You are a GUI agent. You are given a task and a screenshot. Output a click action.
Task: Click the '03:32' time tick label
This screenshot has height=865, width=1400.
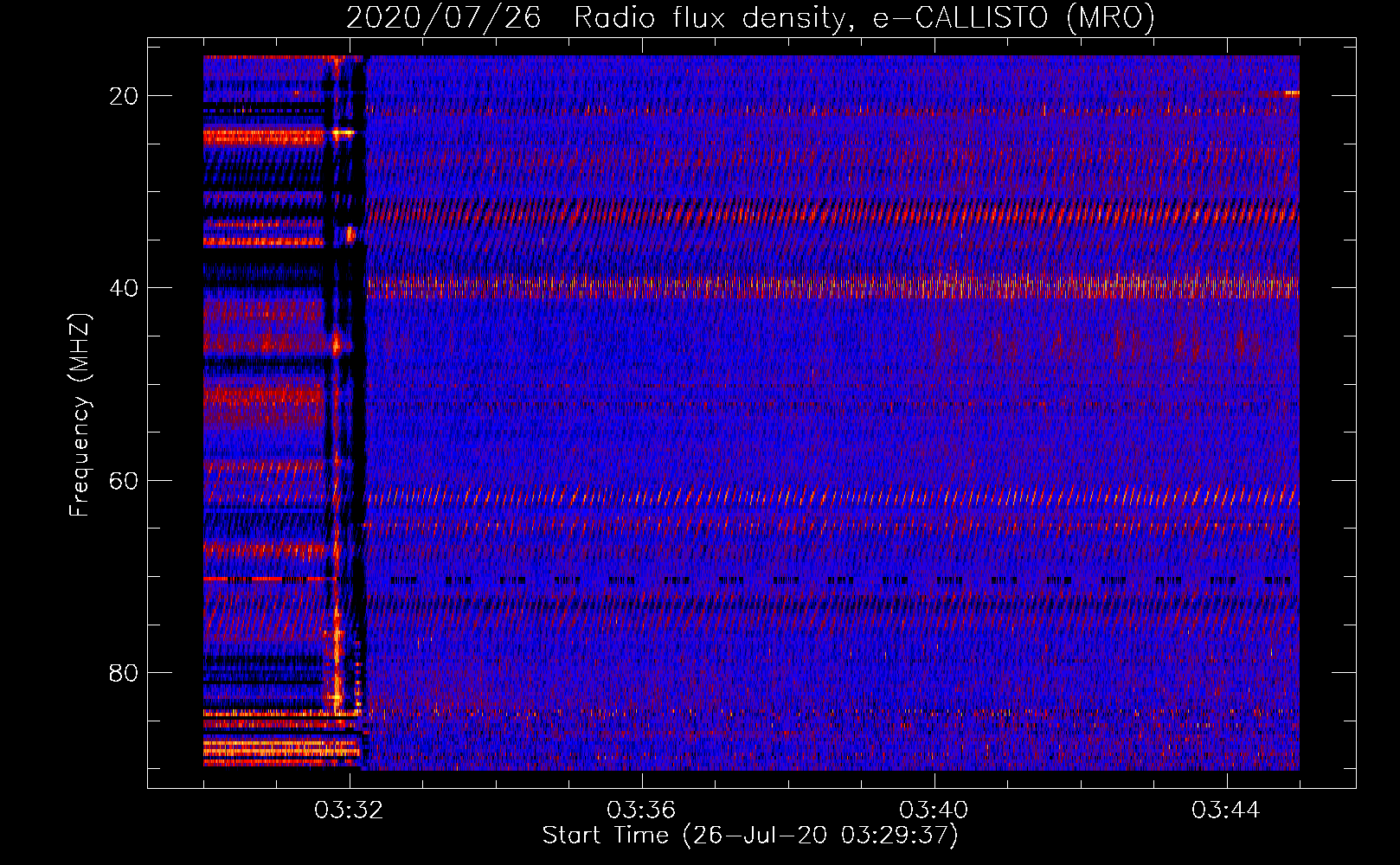pos(349,811)
